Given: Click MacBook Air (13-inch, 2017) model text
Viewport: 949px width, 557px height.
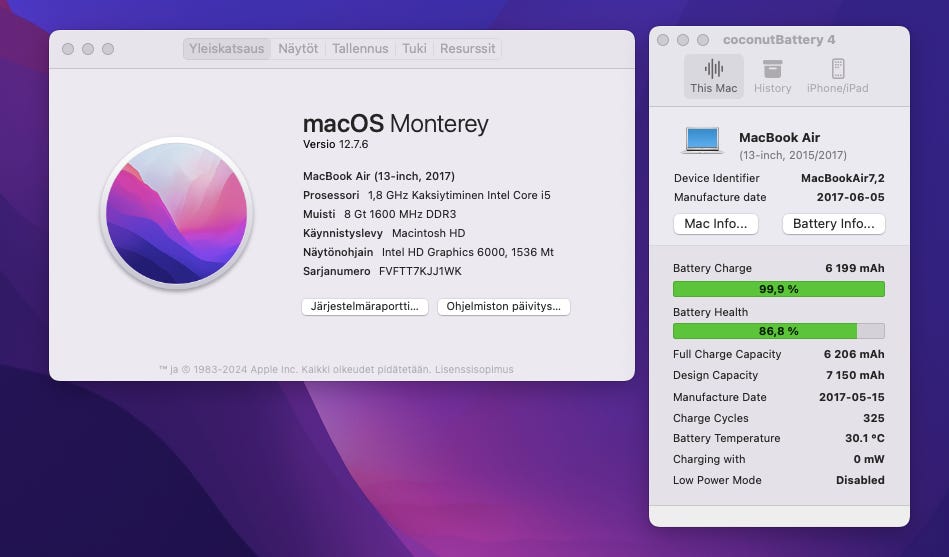Looking at the screenshot, I should coord(379,176).
